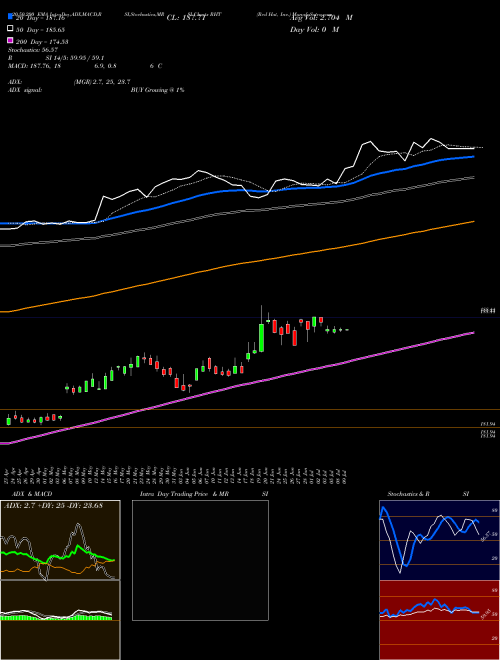Click the 'Avg Vol: 2.704 M' value
500x660 pixels.
pyautogui.click(x=321, y=18)
